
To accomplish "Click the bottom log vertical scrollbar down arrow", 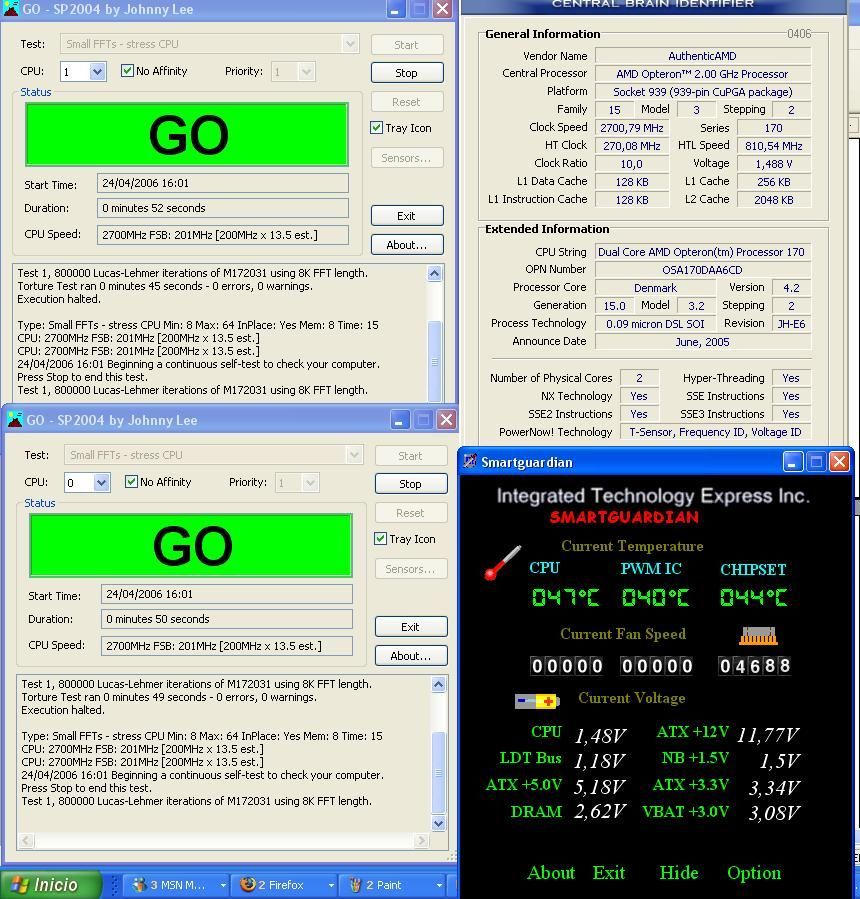I will (x=439, y=823).
